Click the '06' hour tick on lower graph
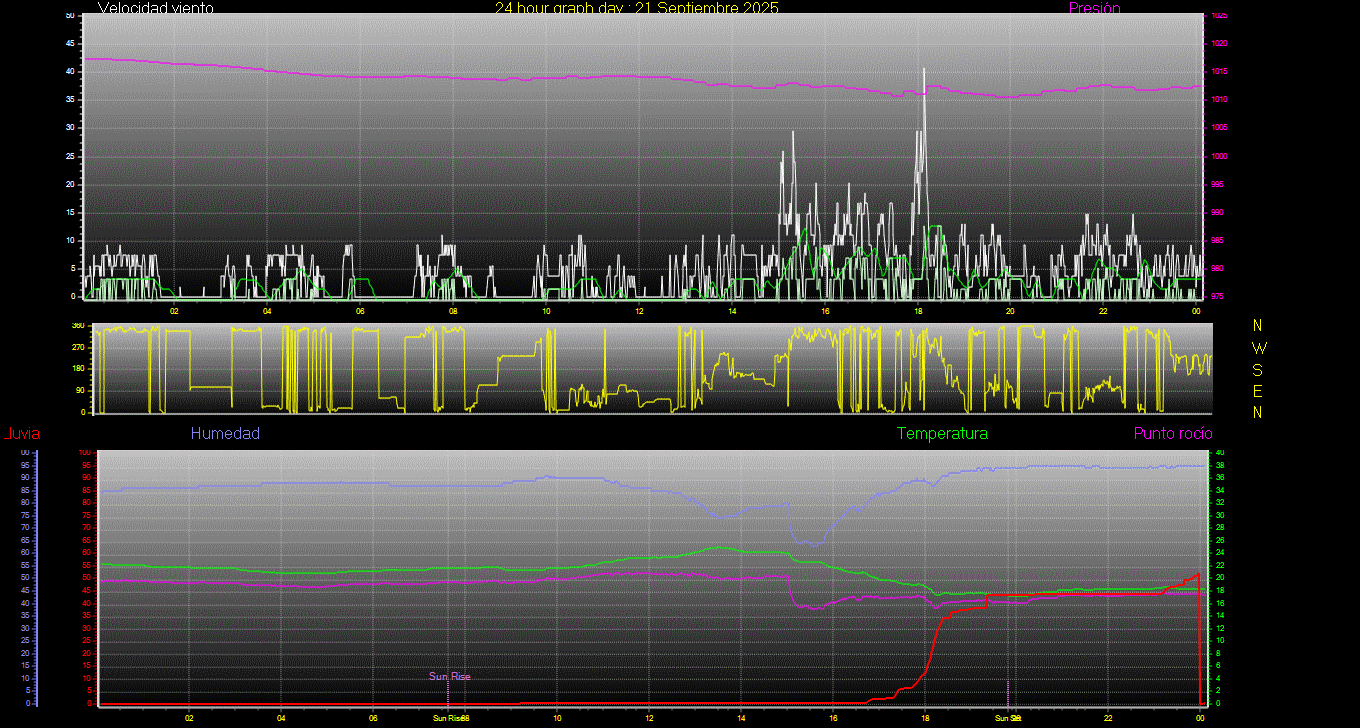Image resolution: width=1360 pixels, height=728 pixels. tap(373, 718)
